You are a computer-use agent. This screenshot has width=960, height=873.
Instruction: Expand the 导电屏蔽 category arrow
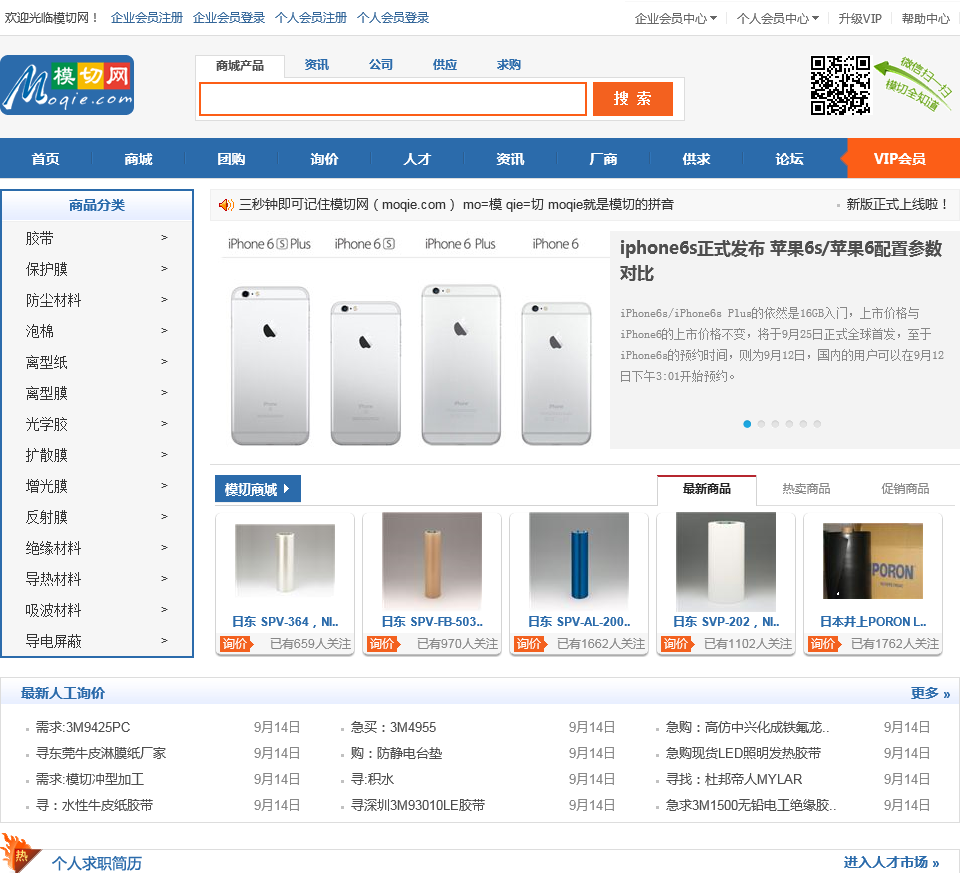[164, 640]
